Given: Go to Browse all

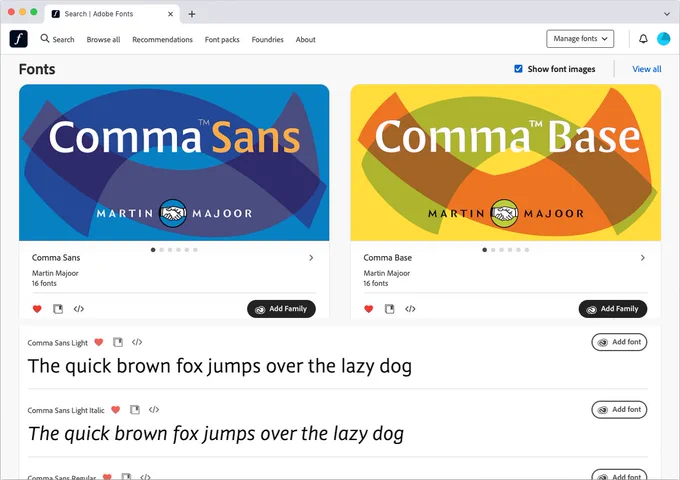Looking at the screenshot, I should (103, 39).
